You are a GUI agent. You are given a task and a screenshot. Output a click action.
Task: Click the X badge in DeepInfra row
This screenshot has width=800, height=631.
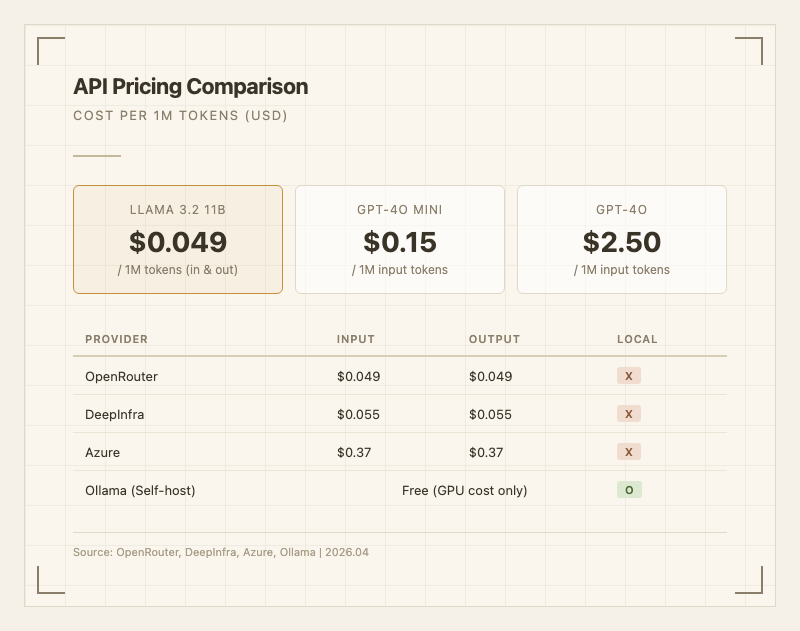628,414
